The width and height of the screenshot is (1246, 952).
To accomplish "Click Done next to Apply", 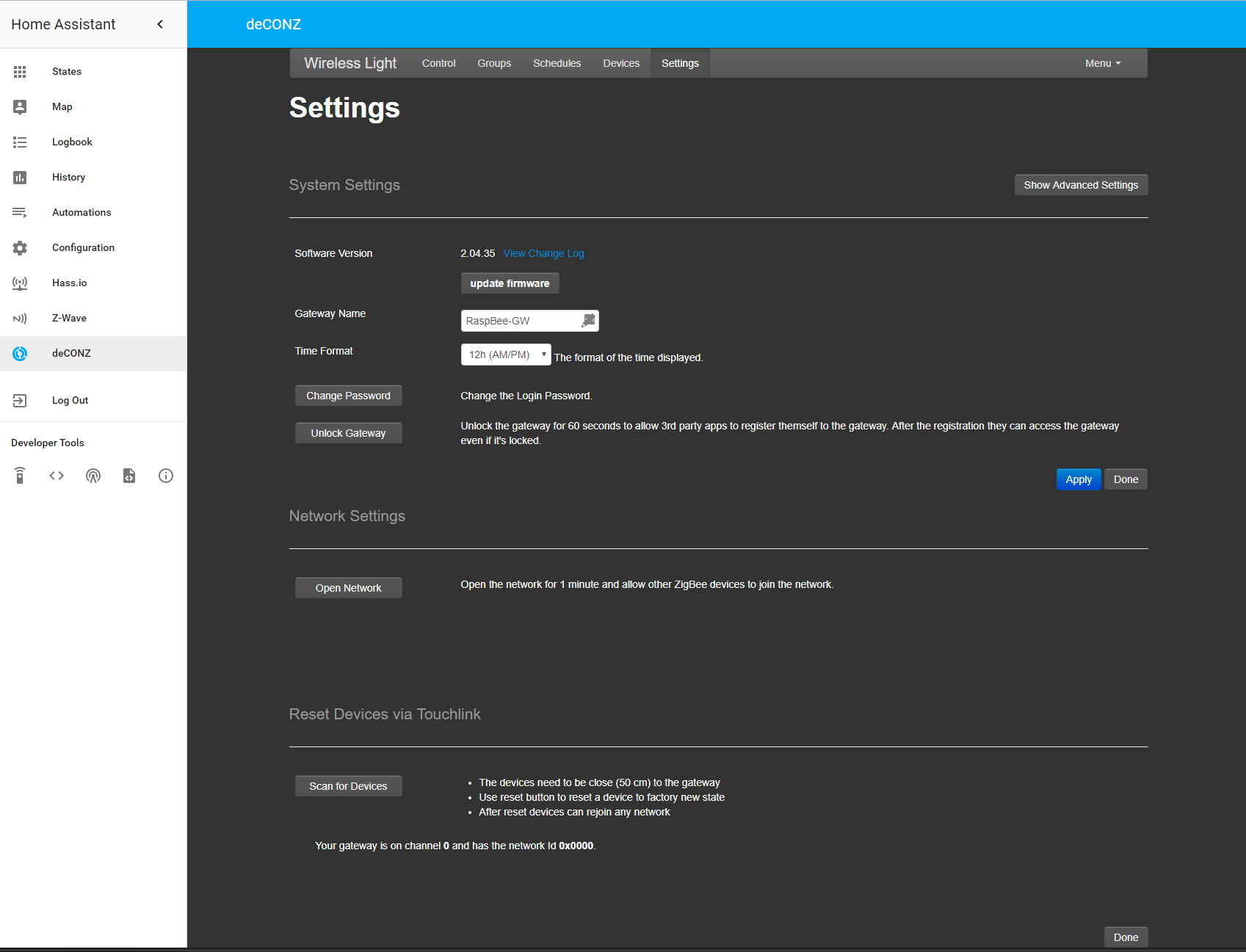I will (1126, 479).
